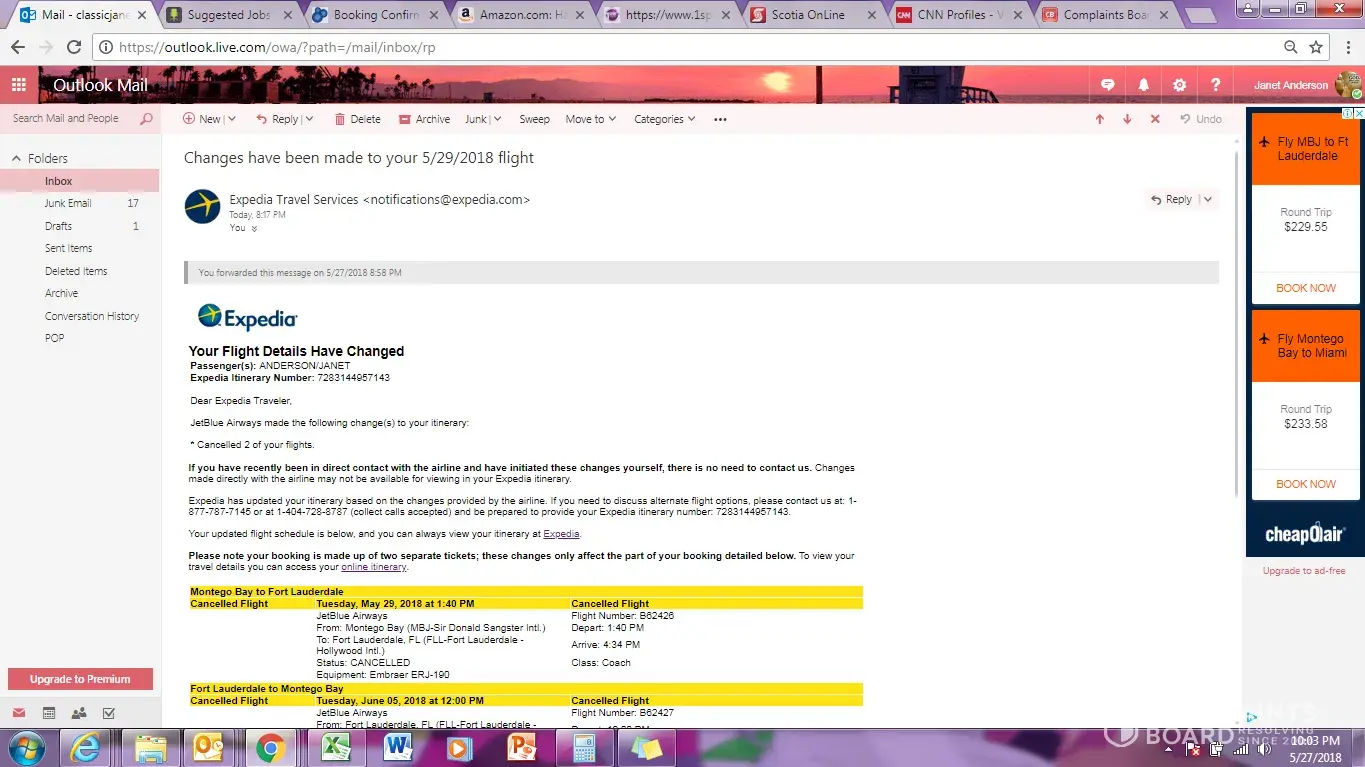Click the Skype chat bubble icon
Viewport: 1365px width, 767px height.
point(1107,85)
